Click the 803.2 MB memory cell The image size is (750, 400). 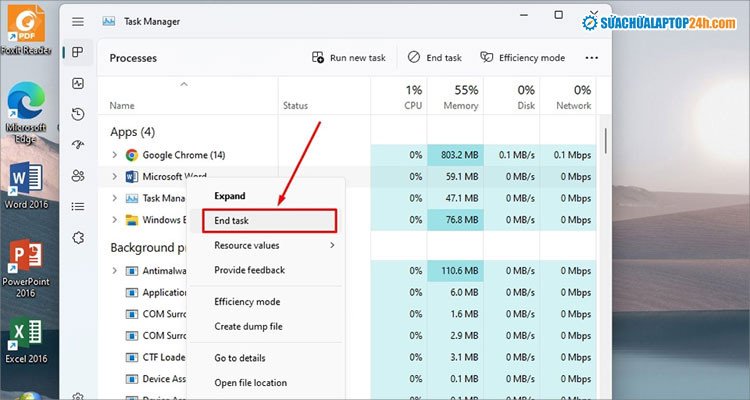click(x=455, y=155)
